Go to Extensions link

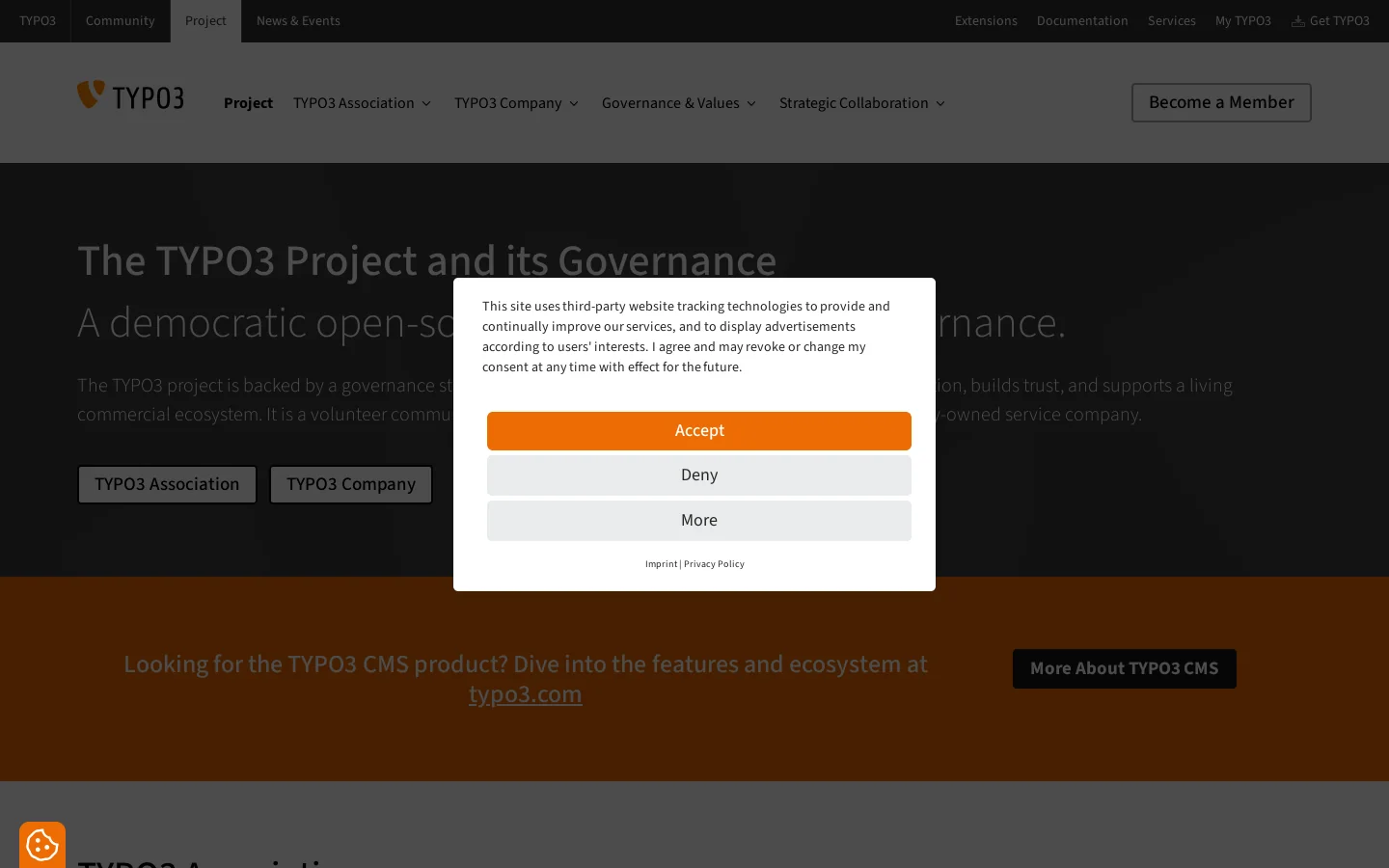click(986, 20)
